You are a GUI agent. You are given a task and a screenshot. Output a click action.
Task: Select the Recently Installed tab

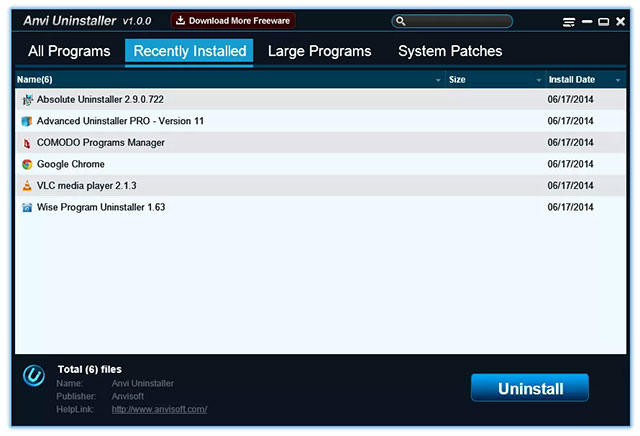189,51
